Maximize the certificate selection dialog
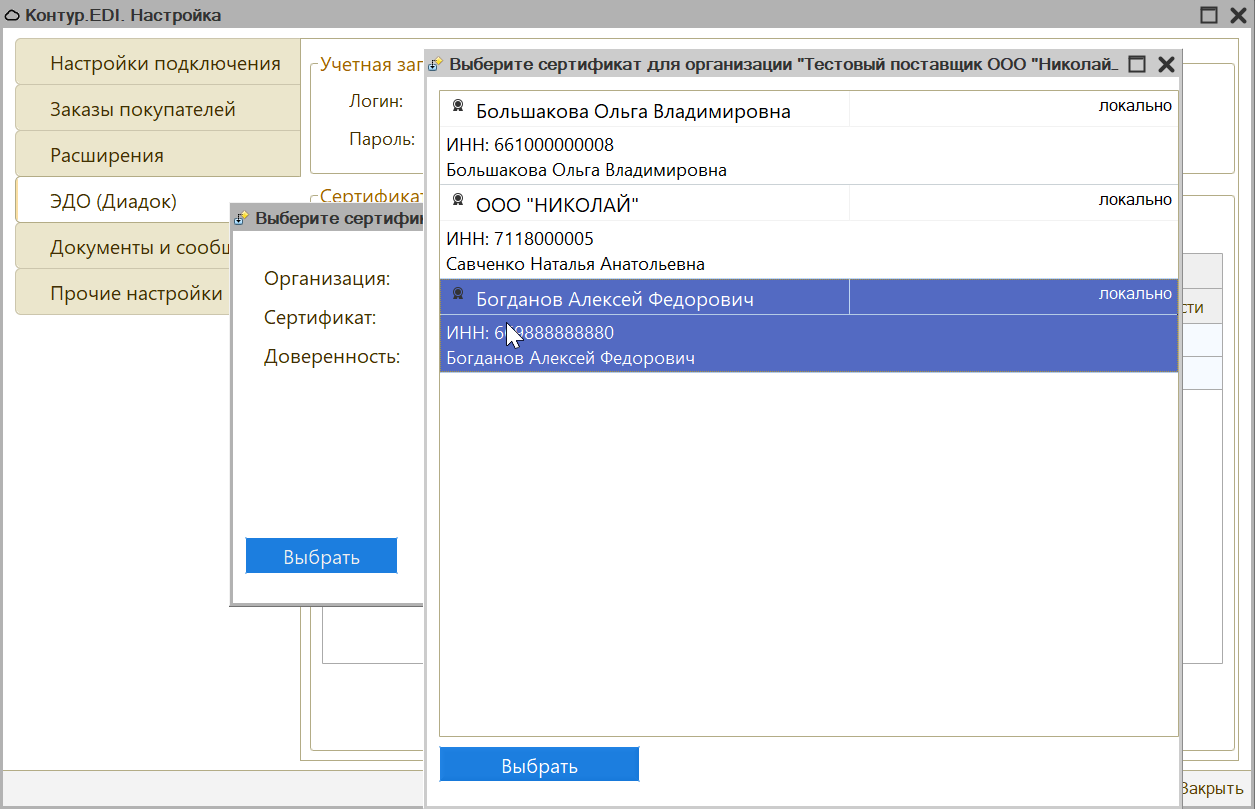 pos(1136,64)
